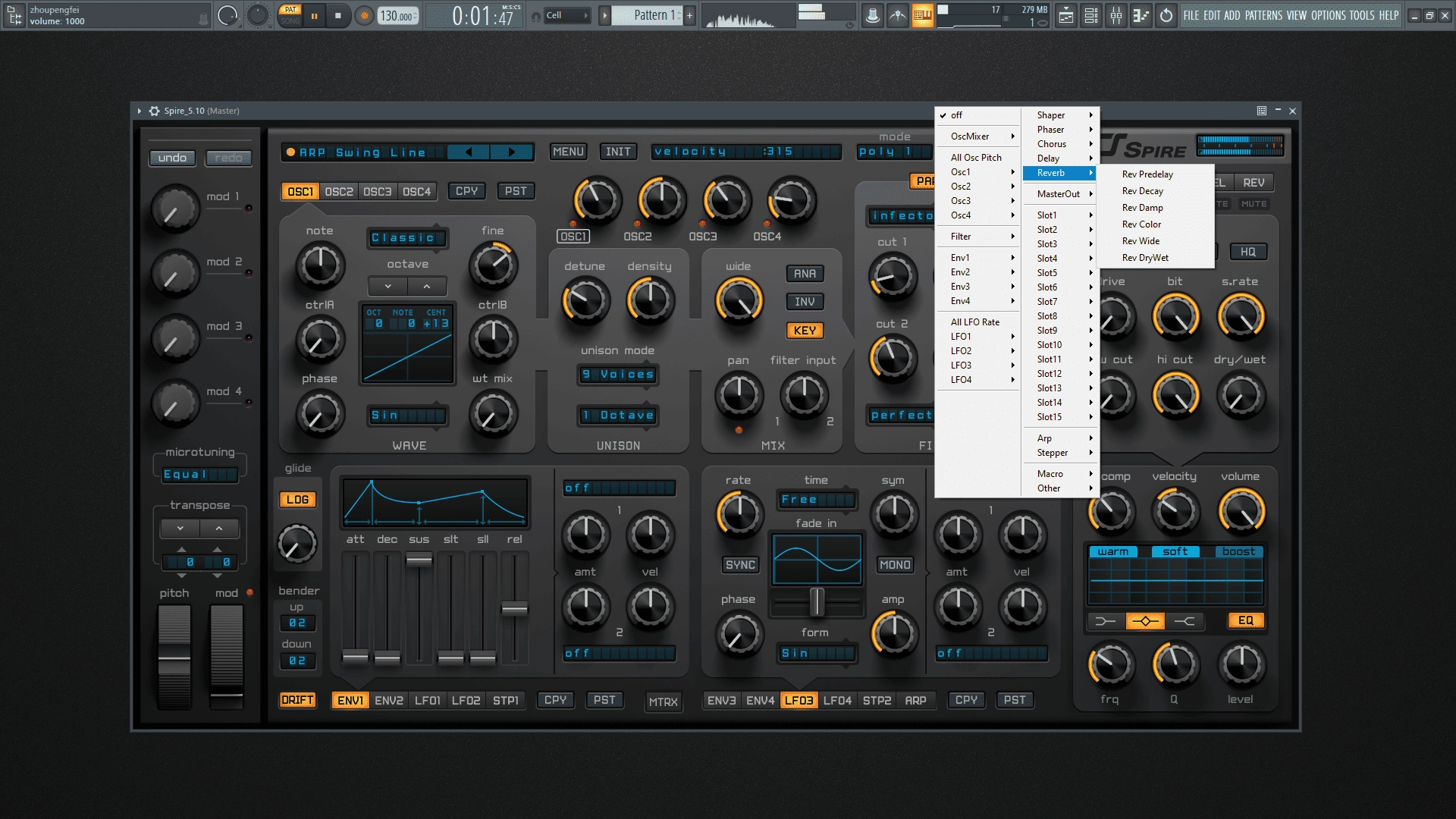Enable the HQ button
Image resolution: width=1456 pixels, height=819 pixels.
[x=1247, y=252]
